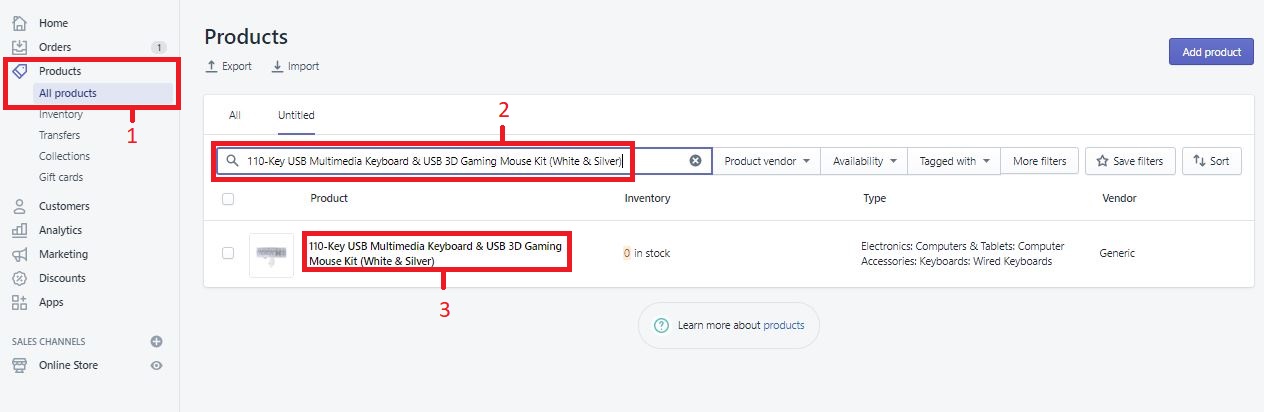
Task: Click the Products tag icon
Action: click(x=19, y=71)
